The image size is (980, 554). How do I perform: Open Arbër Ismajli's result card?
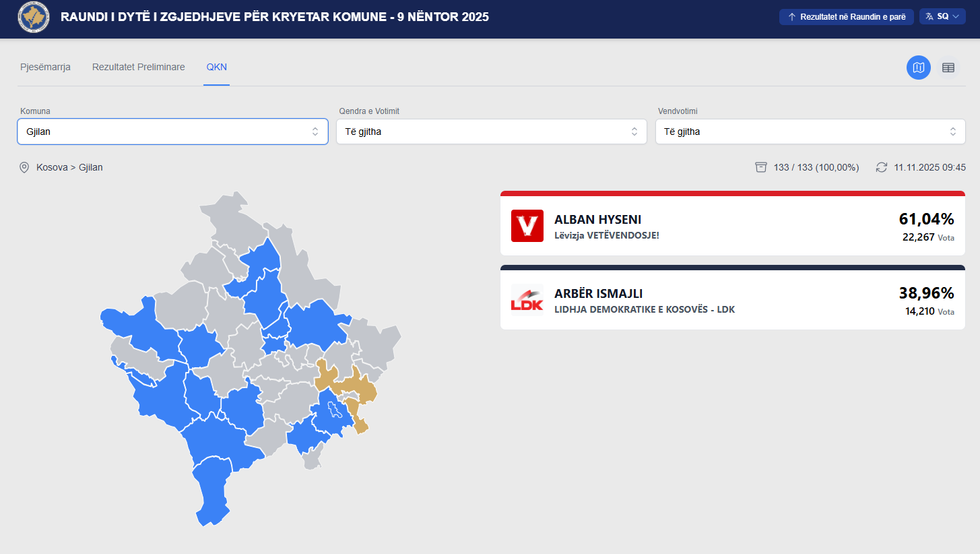[x=732, y=300]
